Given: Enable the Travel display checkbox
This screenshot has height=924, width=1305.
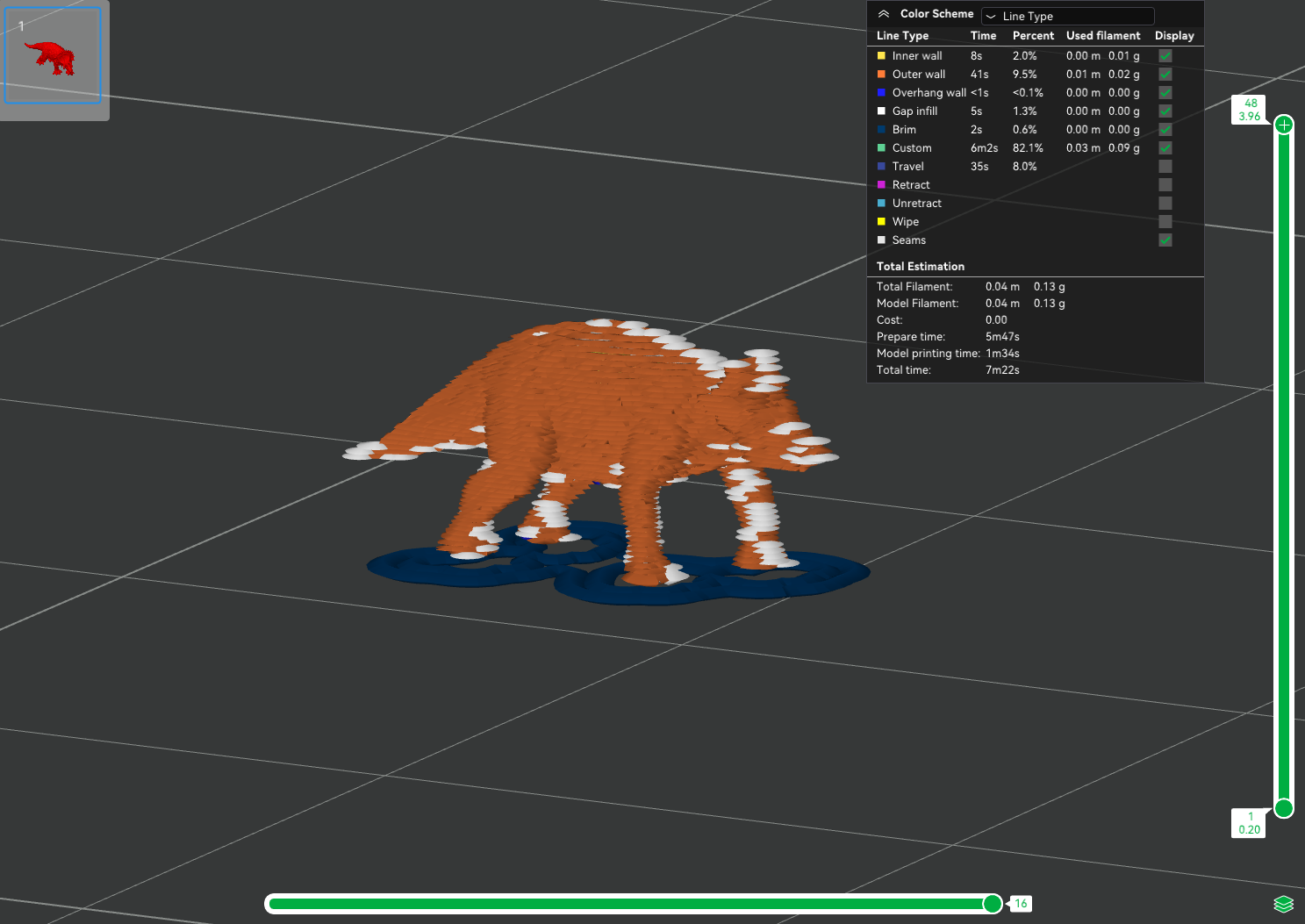Looking at the screenshot, I should point(1165,167).
